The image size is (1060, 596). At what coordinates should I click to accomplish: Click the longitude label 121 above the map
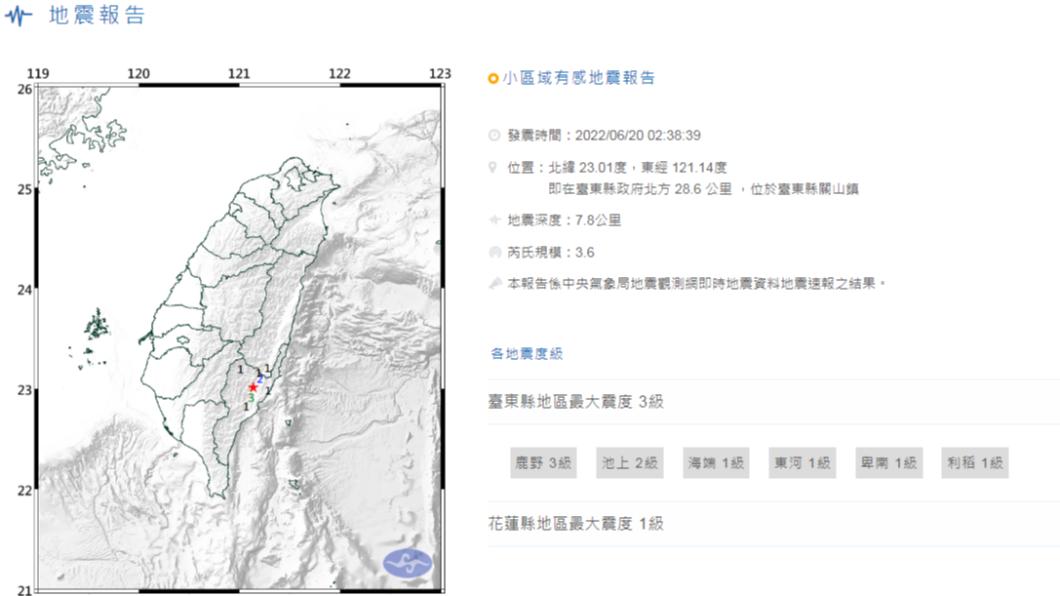[x=239, y=73]
